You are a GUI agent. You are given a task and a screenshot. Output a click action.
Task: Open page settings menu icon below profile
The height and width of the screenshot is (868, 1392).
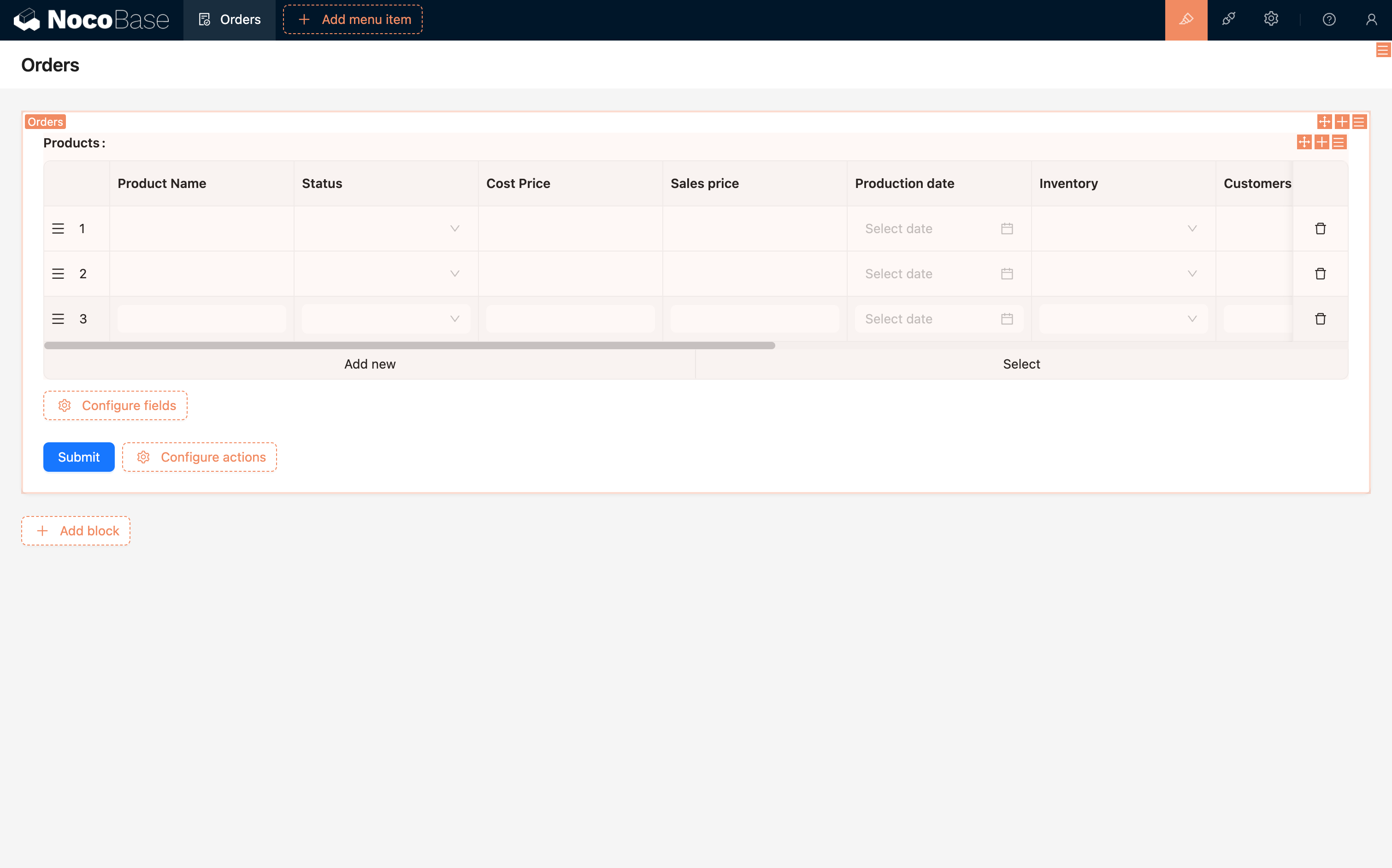coord(1383,51)
